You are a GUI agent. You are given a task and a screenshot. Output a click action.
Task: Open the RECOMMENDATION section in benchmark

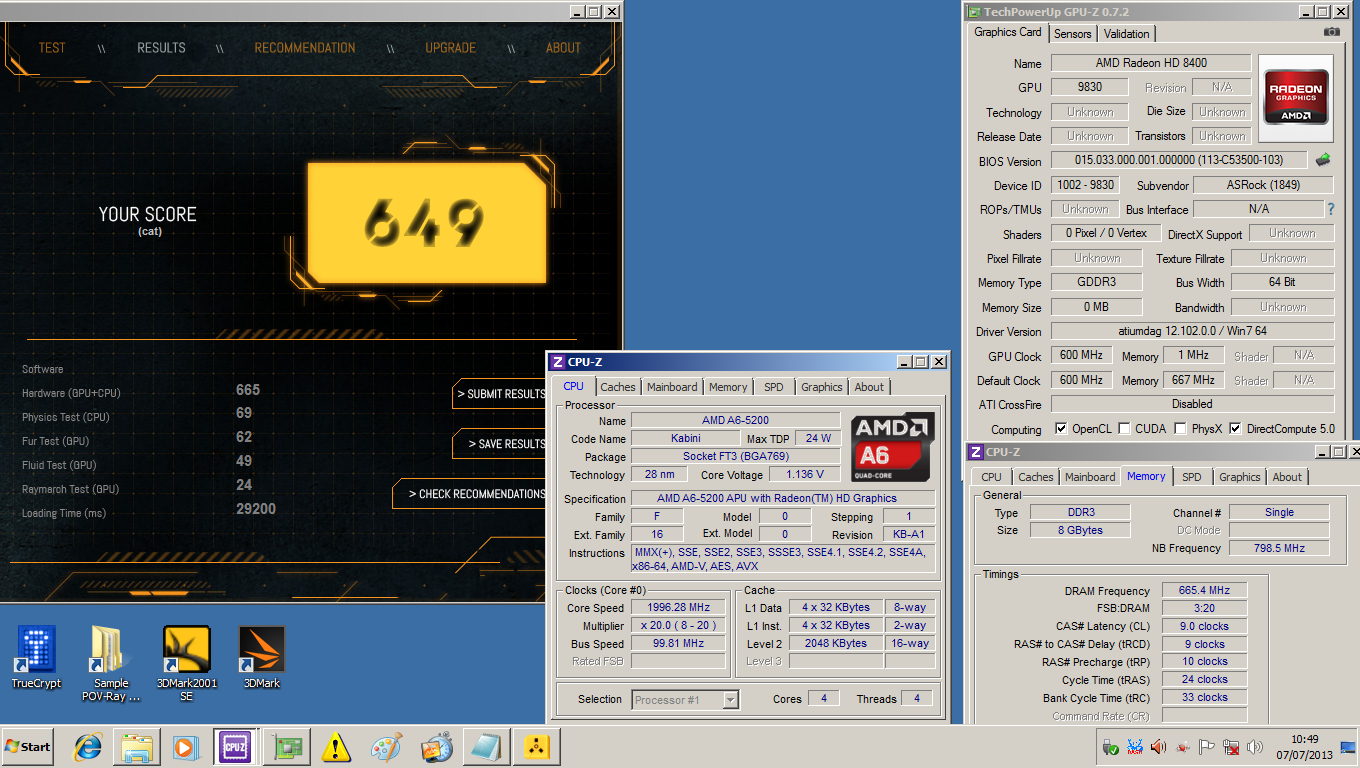tap(305, 47)
